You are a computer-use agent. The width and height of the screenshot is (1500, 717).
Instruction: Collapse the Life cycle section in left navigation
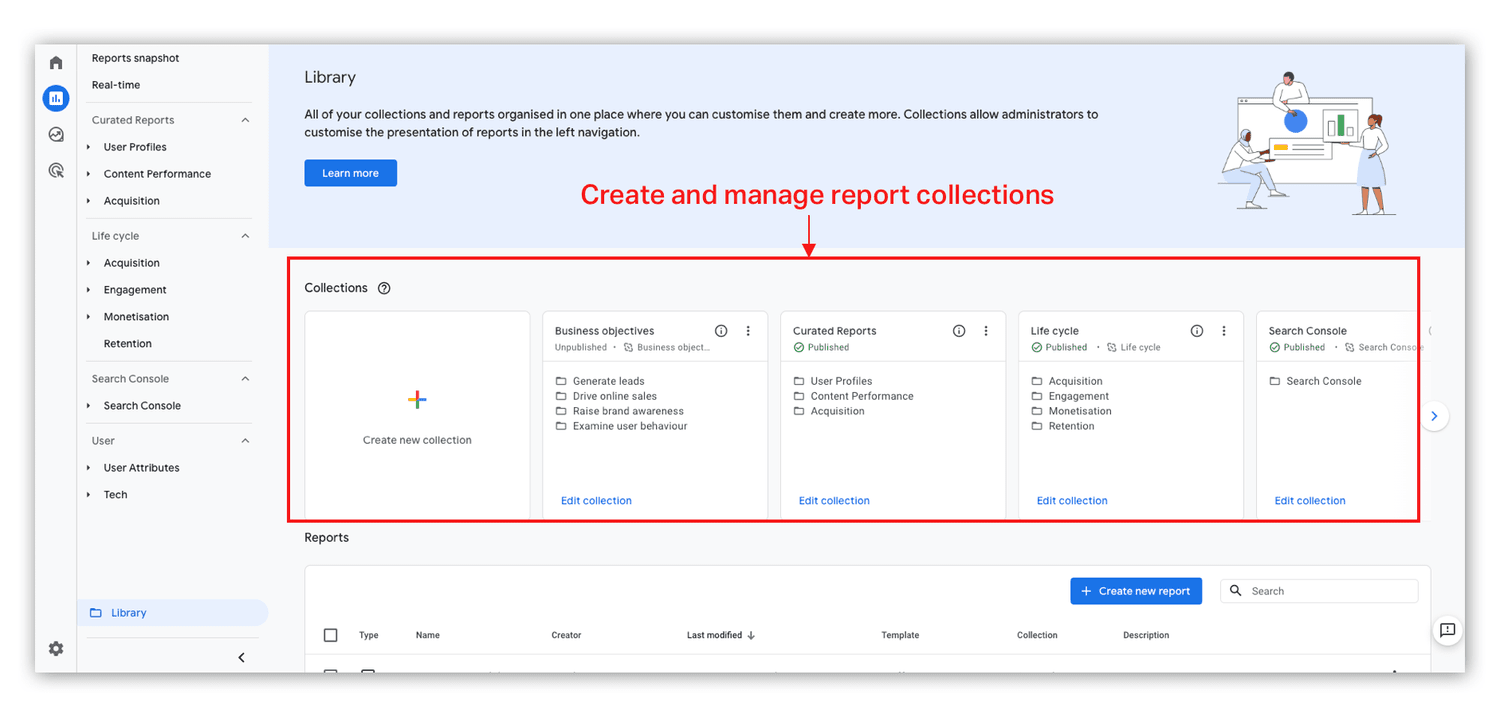pyautogui.click(x=246, y=235)
